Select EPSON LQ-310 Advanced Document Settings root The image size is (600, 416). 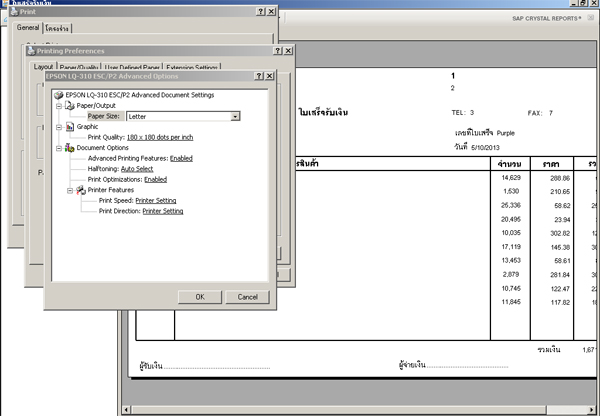point(140,95)
